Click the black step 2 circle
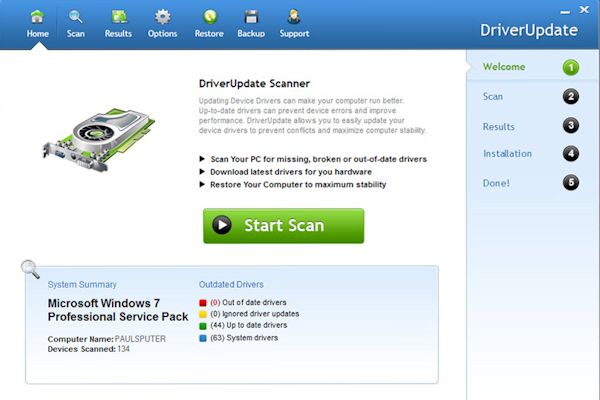This screenshot has height=400, width=600. tap(571, 96)
